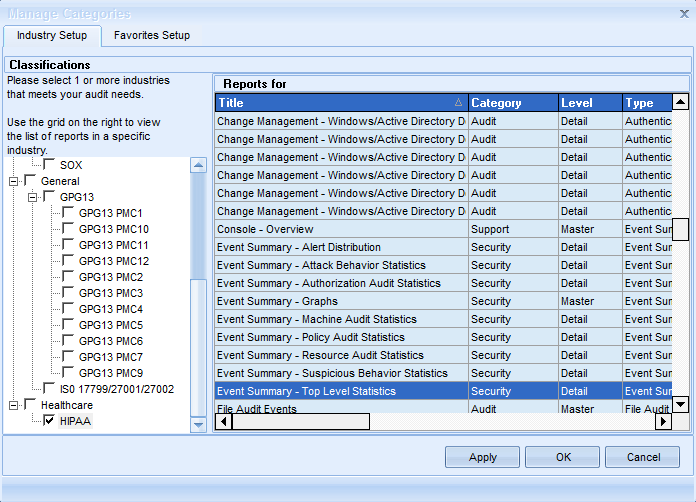This screenshot has width=696, height=502.
Task: Select Event Summary - Top Level Statistics
Action: (x=443, y=391)
